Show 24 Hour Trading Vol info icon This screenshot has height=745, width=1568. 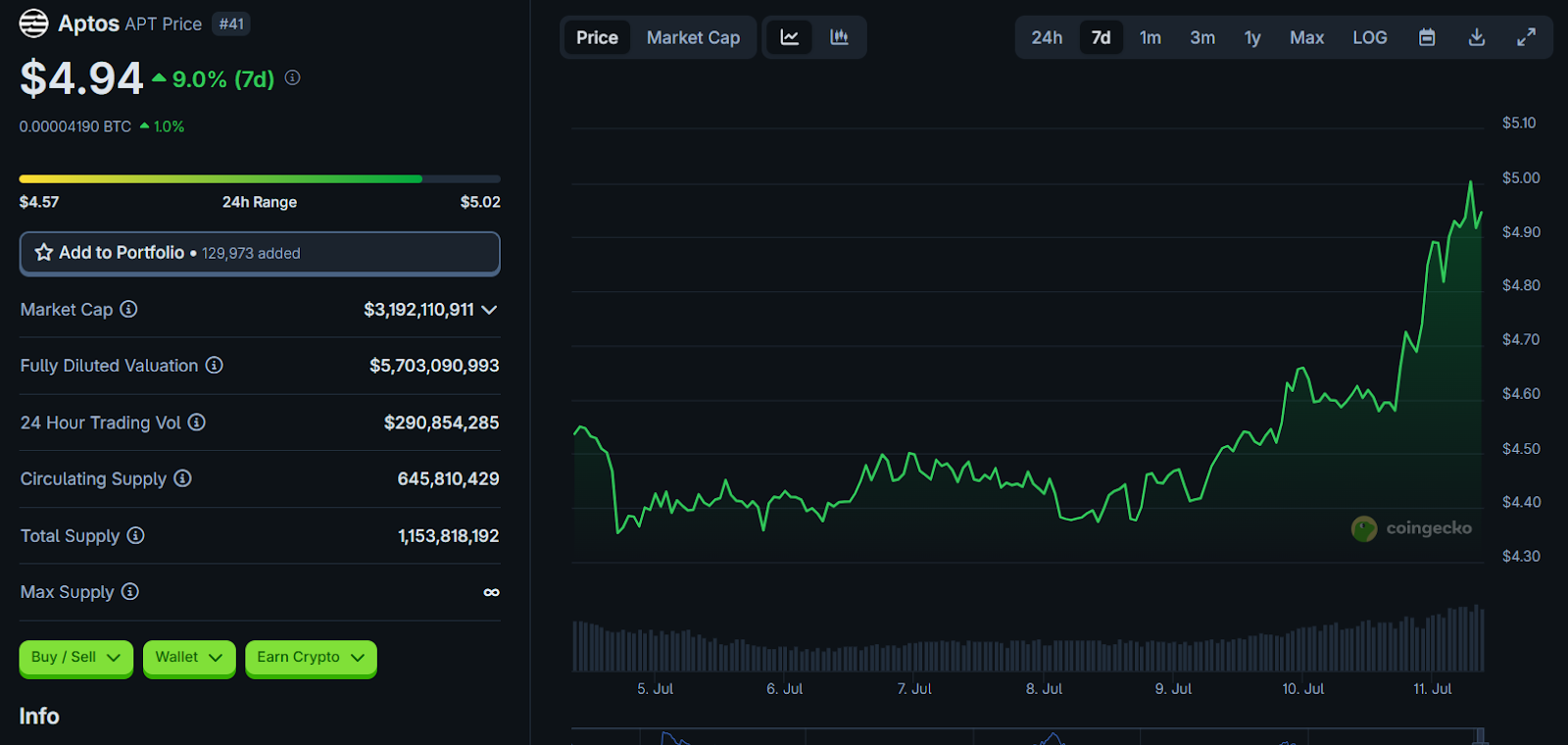(x=197, y=422)
